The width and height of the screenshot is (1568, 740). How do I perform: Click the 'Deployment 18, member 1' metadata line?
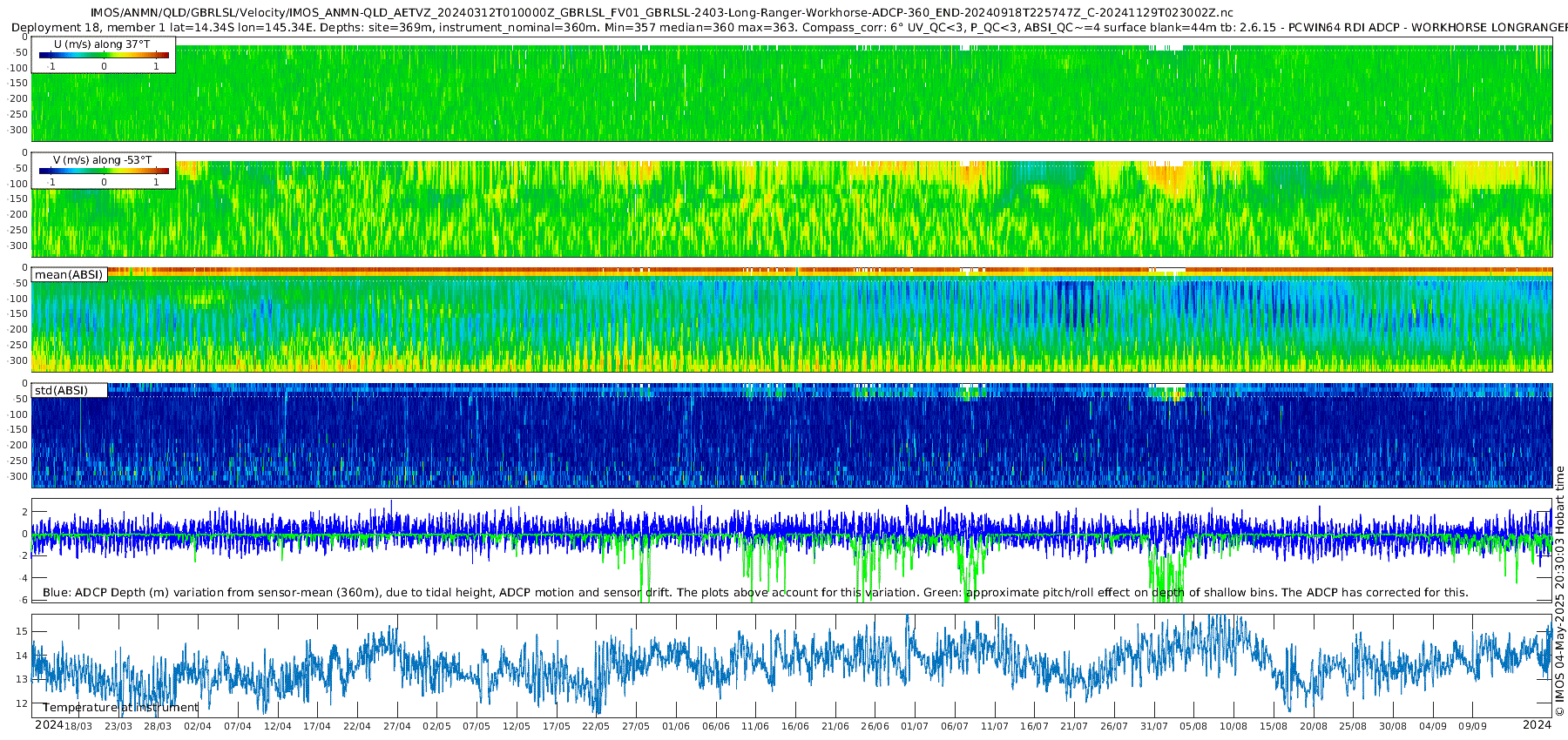(788, 28)
